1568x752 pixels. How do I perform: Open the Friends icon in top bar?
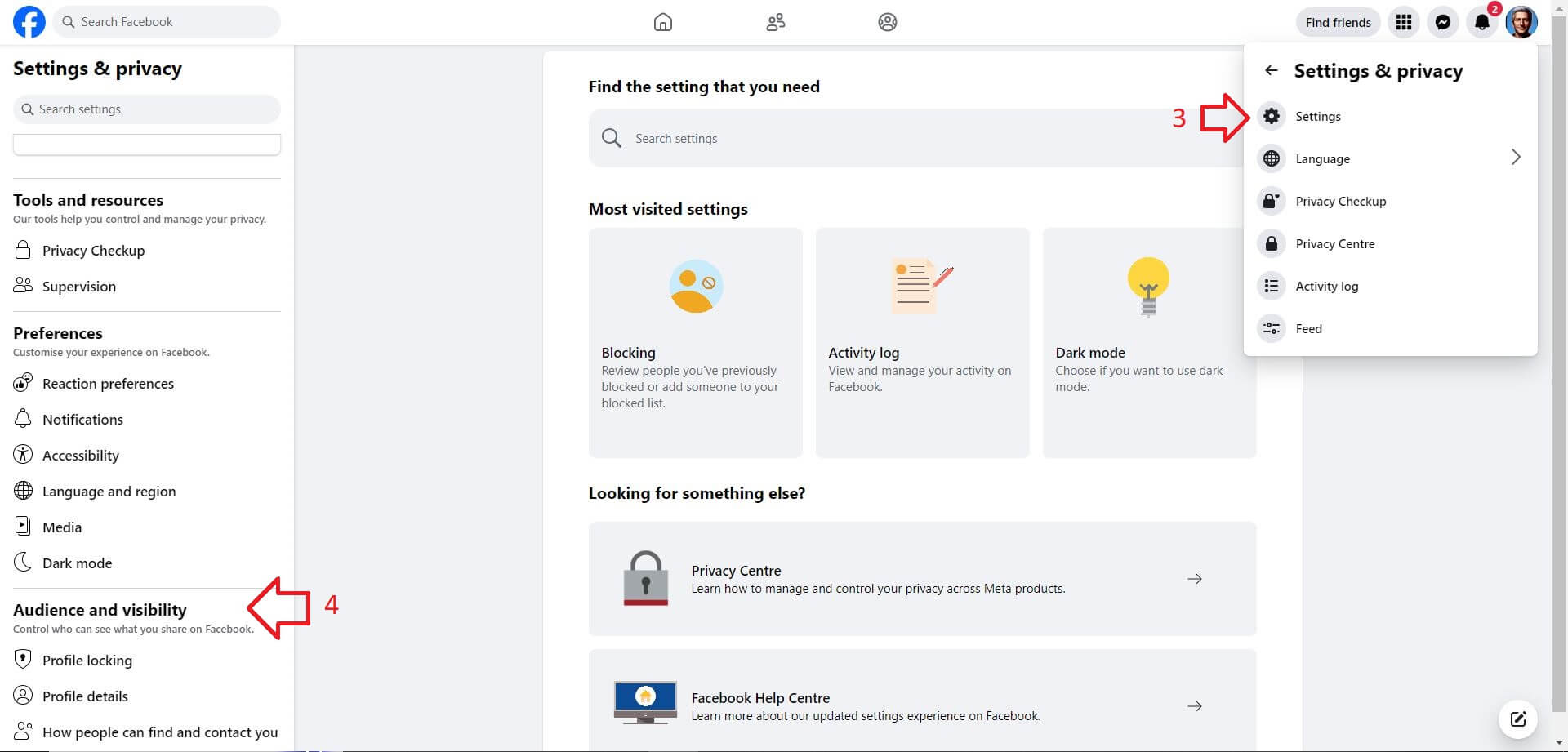pyautogui.click(x=776, y=22)
